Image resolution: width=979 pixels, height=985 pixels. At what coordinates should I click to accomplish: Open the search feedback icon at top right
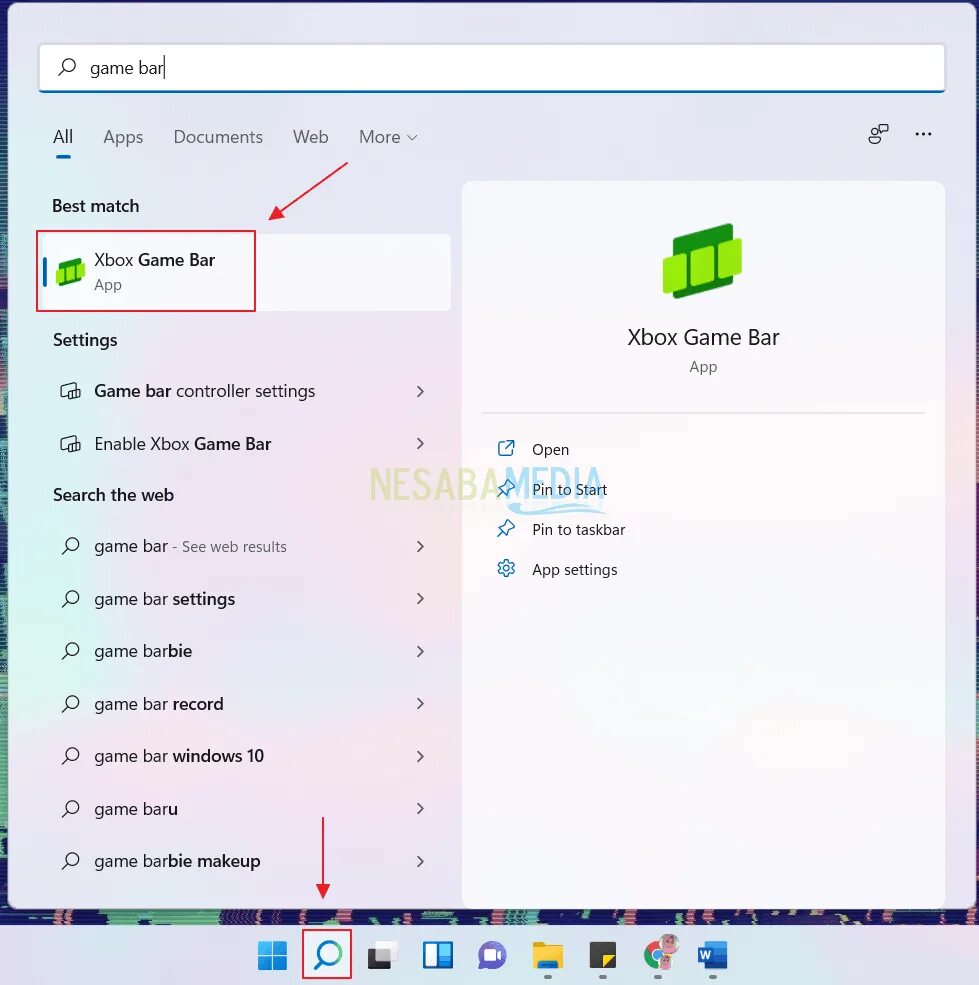[x=878, y=134]
